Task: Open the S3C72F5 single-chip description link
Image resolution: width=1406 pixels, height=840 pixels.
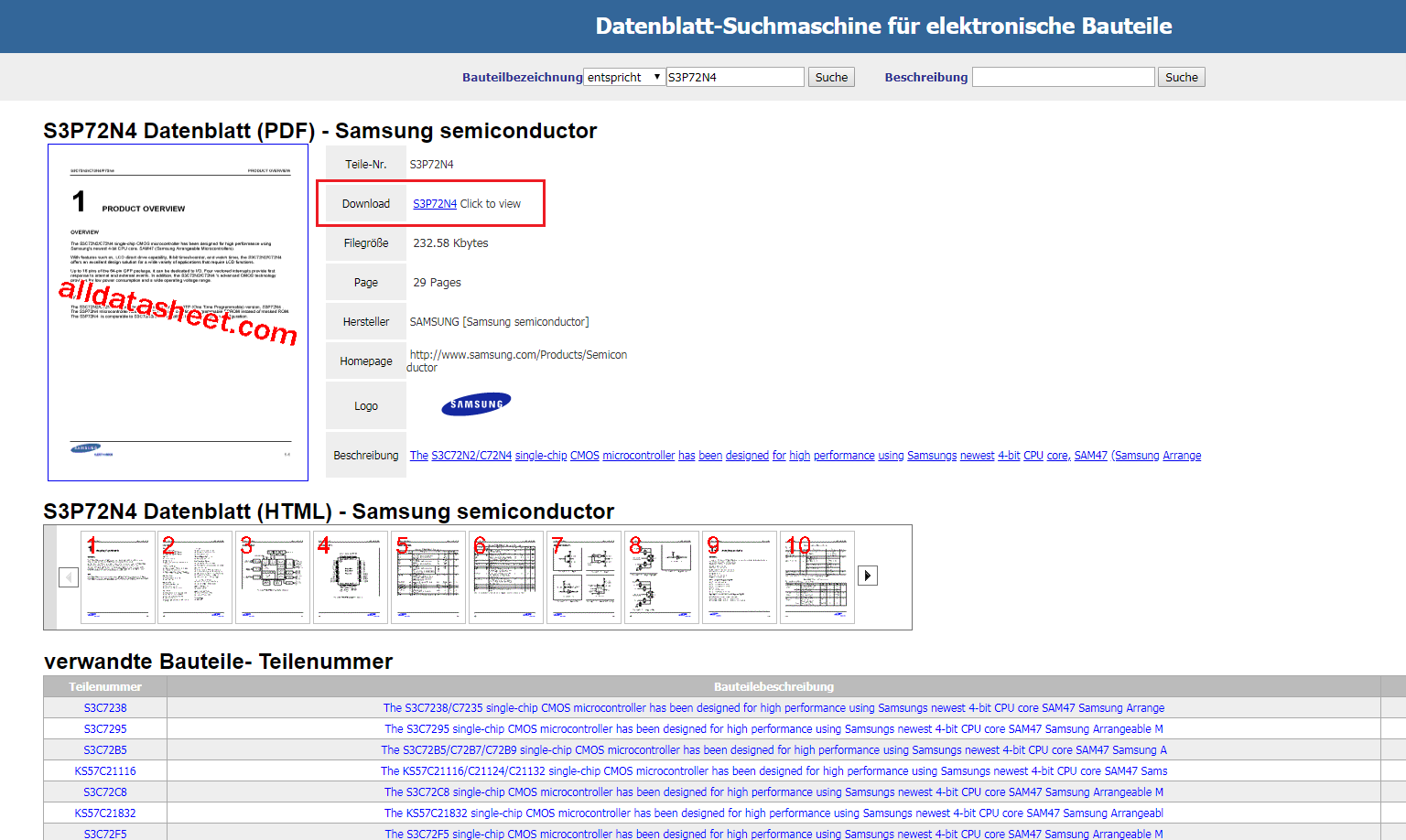Action: [773, 834]
